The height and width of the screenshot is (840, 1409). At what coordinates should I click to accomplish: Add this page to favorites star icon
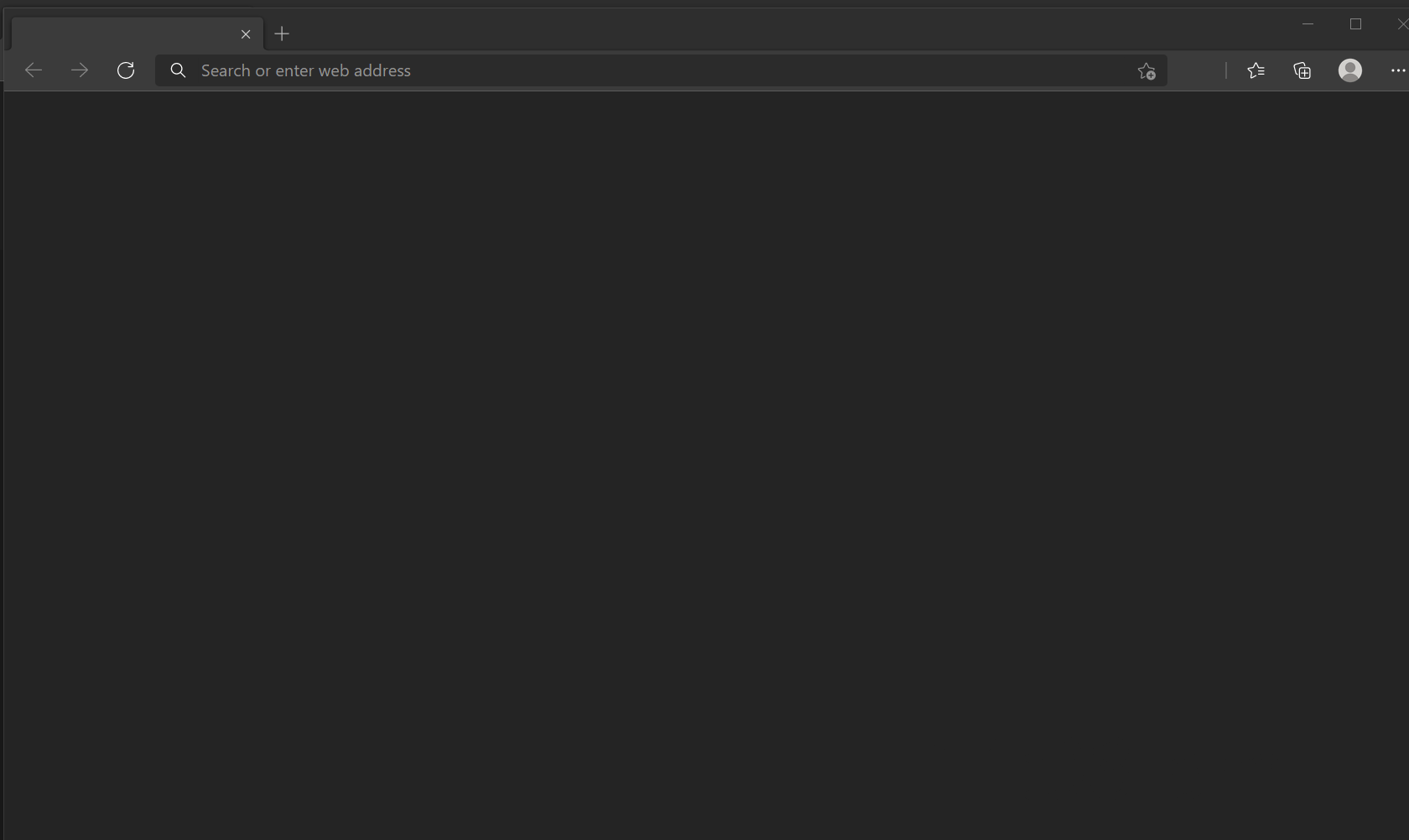click(x=1146, y=71)
